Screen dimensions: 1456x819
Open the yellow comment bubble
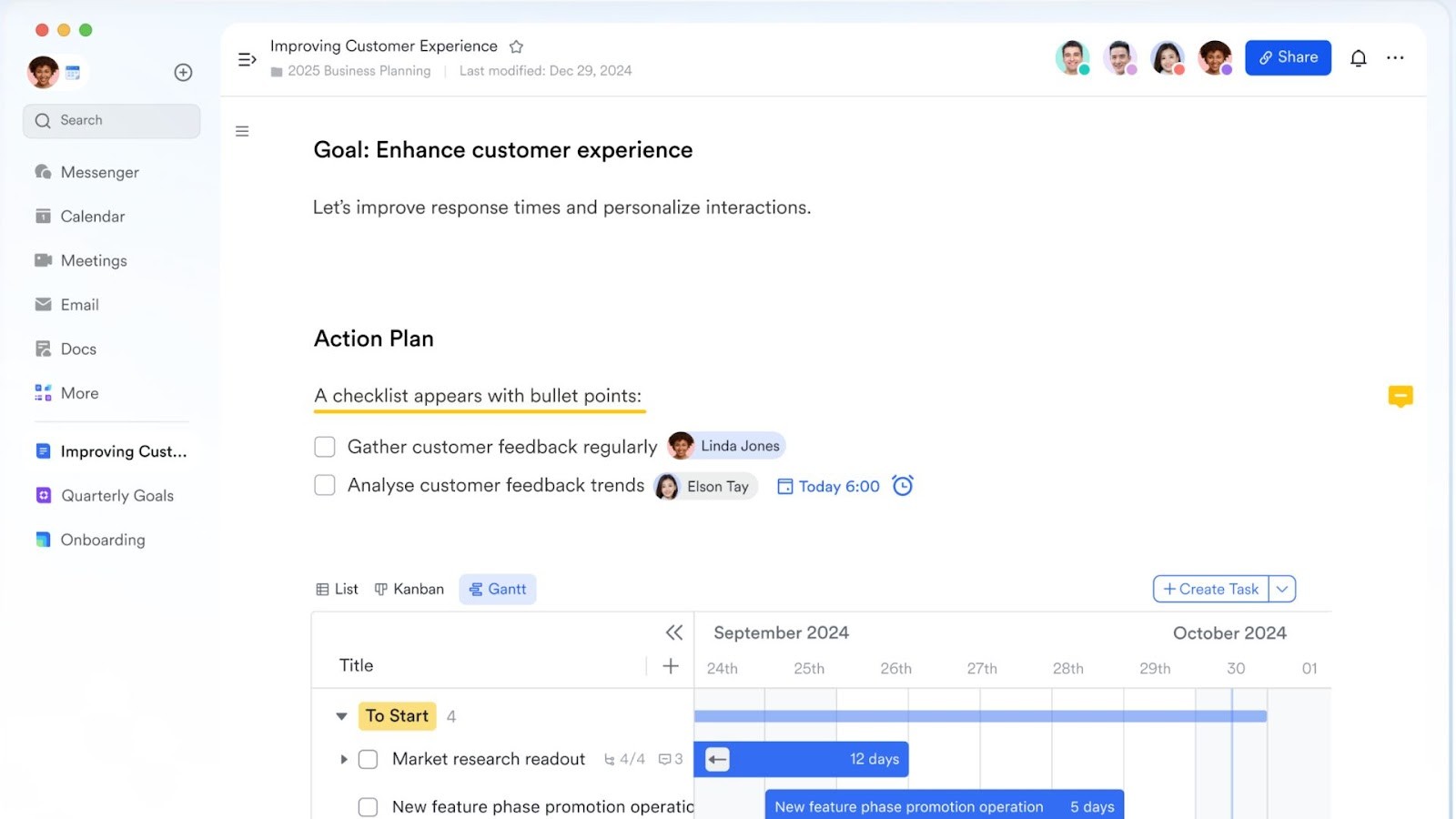[x=1400, y=396]
